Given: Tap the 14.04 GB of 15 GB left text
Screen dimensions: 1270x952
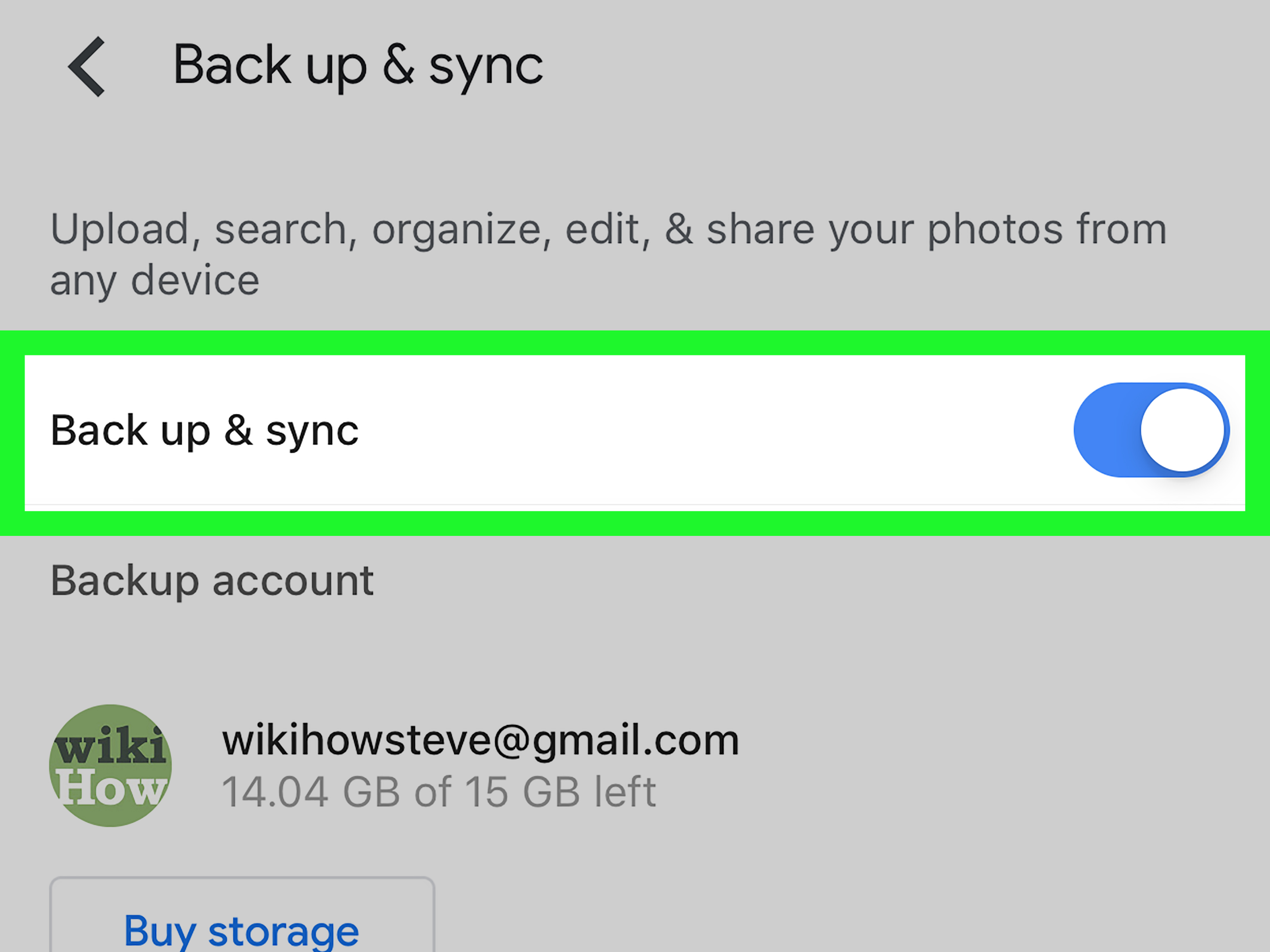Looking at the screenshot, I should [x=439, y=792].
